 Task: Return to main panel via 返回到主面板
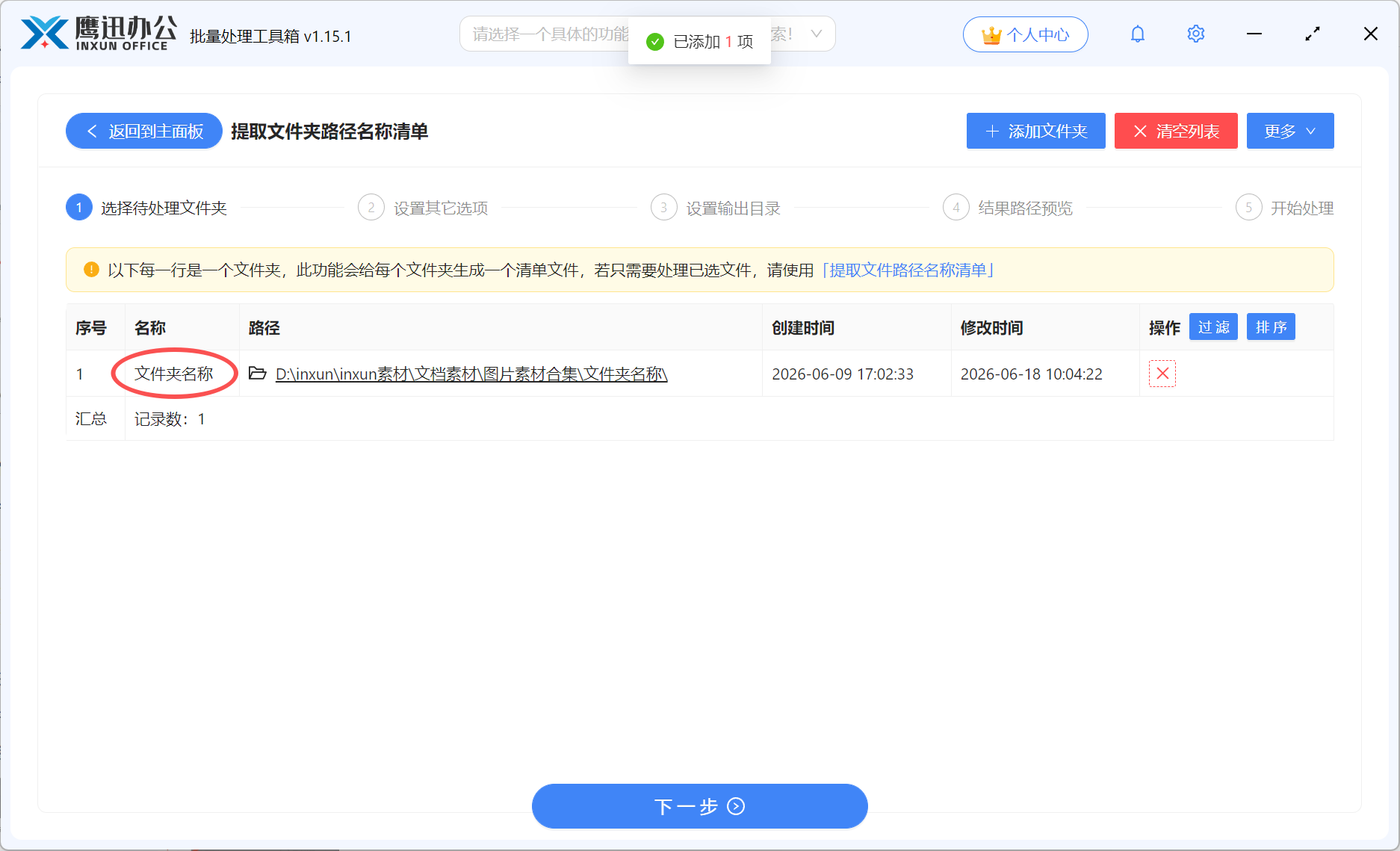144,131
